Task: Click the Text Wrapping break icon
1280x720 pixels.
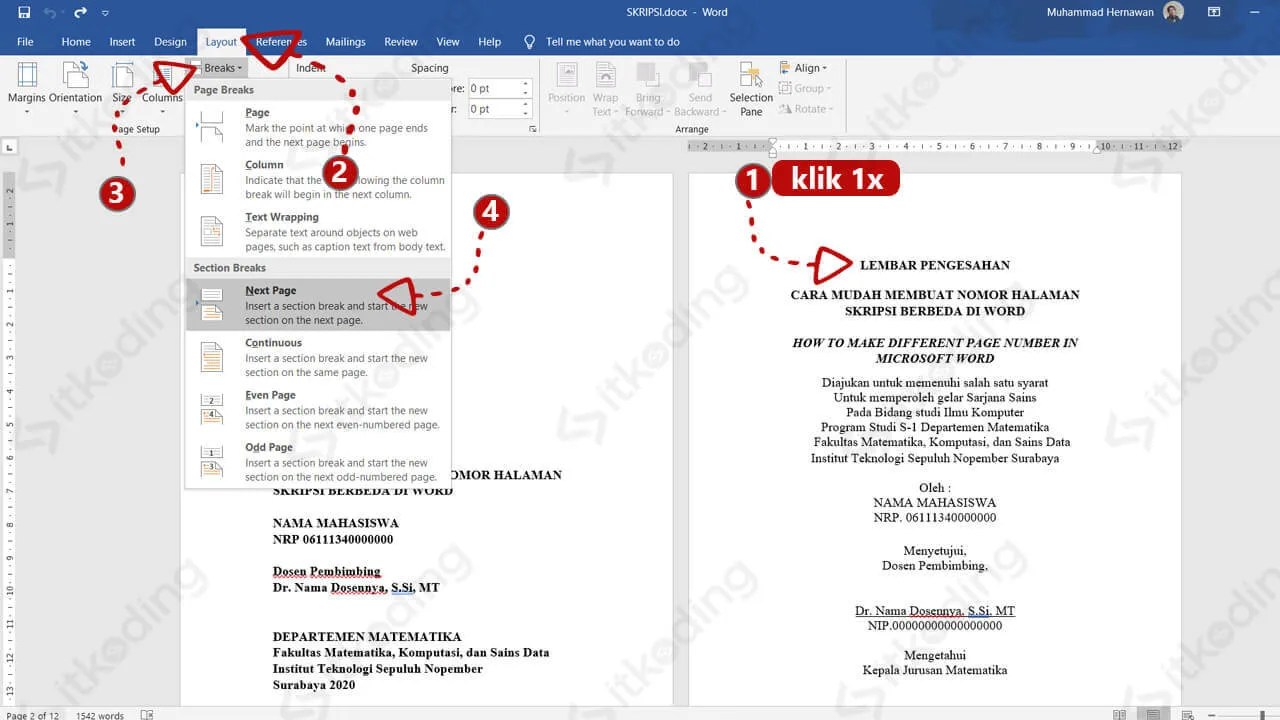Action: tap(211, 231)
